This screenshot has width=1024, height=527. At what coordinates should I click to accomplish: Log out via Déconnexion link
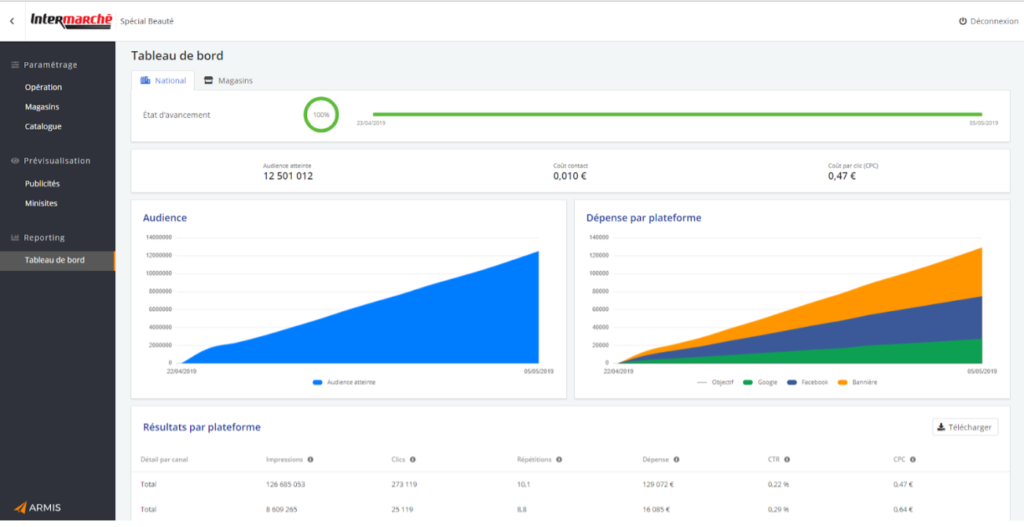pyautogui.click(x=987, y=21)
